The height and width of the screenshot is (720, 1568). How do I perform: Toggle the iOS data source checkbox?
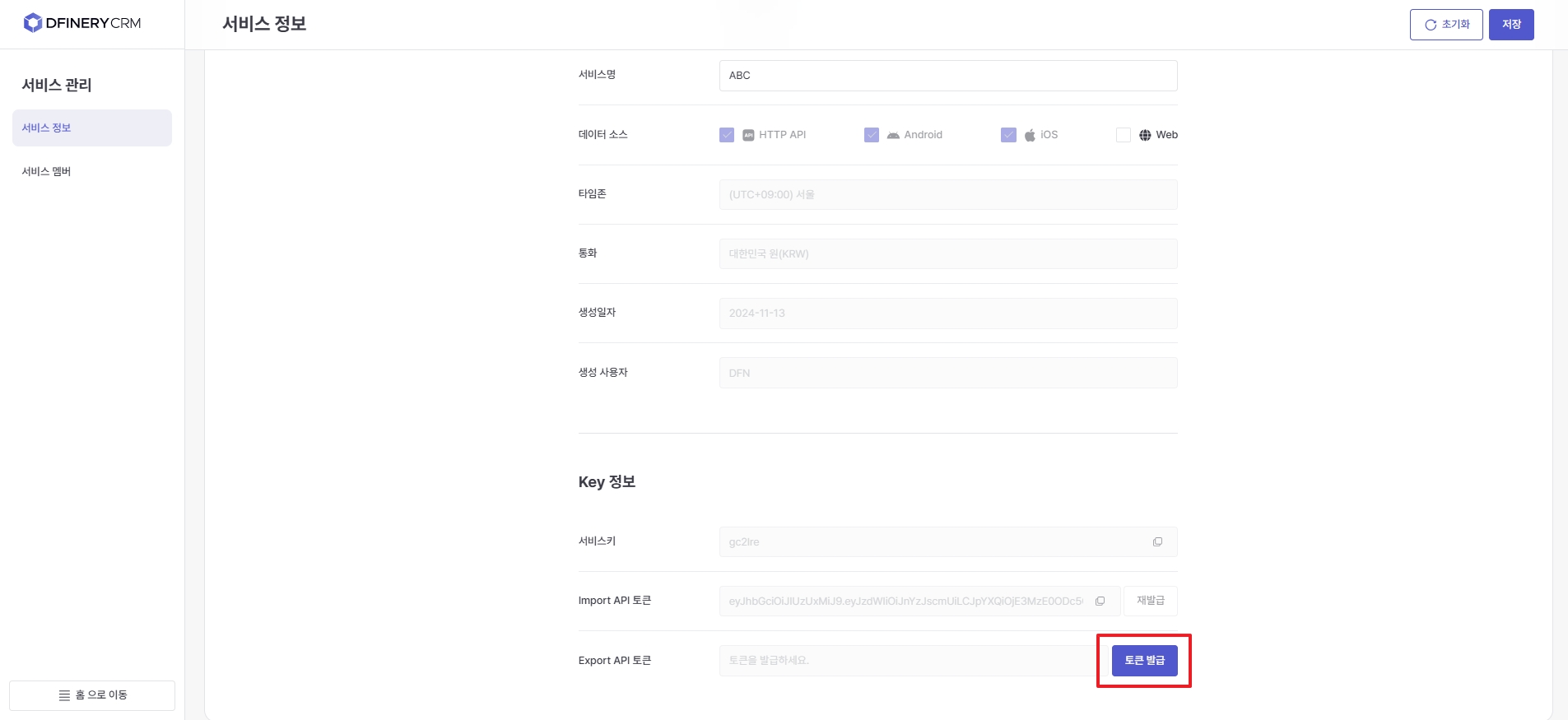[x=1008, y=135]
